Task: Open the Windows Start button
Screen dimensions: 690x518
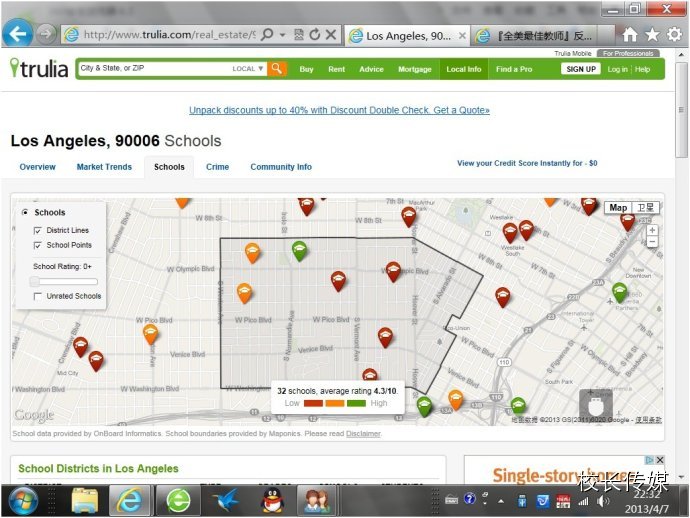Action: (23, 501)
